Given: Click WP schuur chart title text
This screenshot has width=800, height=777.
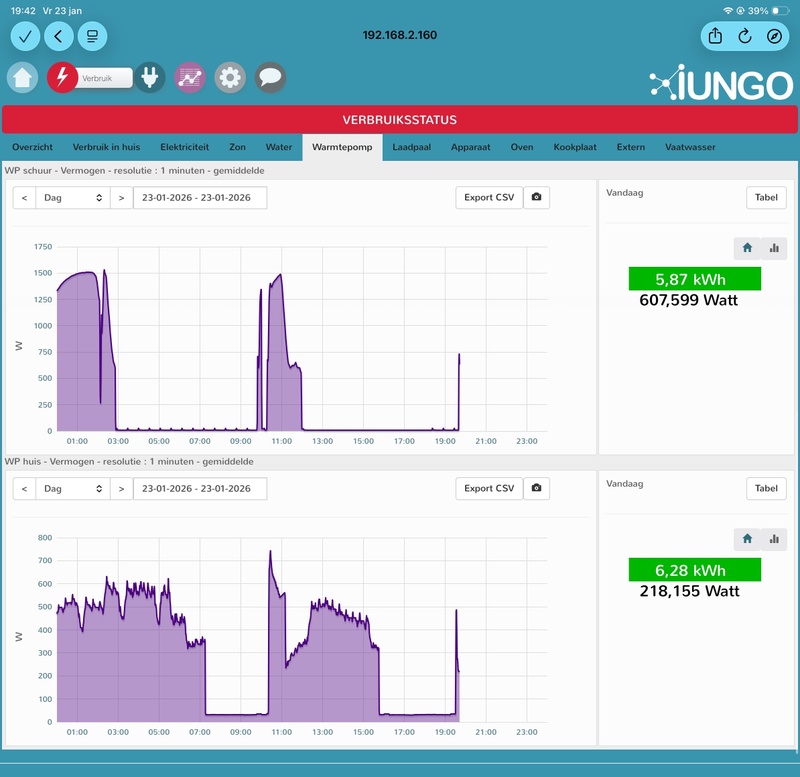Looking at the screenshot, I should [x=135, y=170].
